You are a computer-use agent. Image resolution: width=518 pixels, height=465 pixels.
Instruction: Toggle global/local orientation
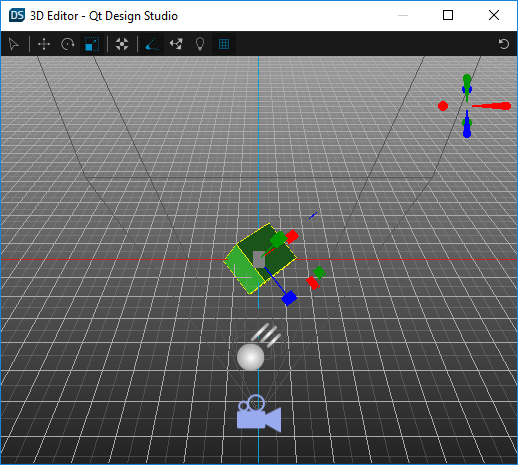pyautogui.click(x=176, y=44)
